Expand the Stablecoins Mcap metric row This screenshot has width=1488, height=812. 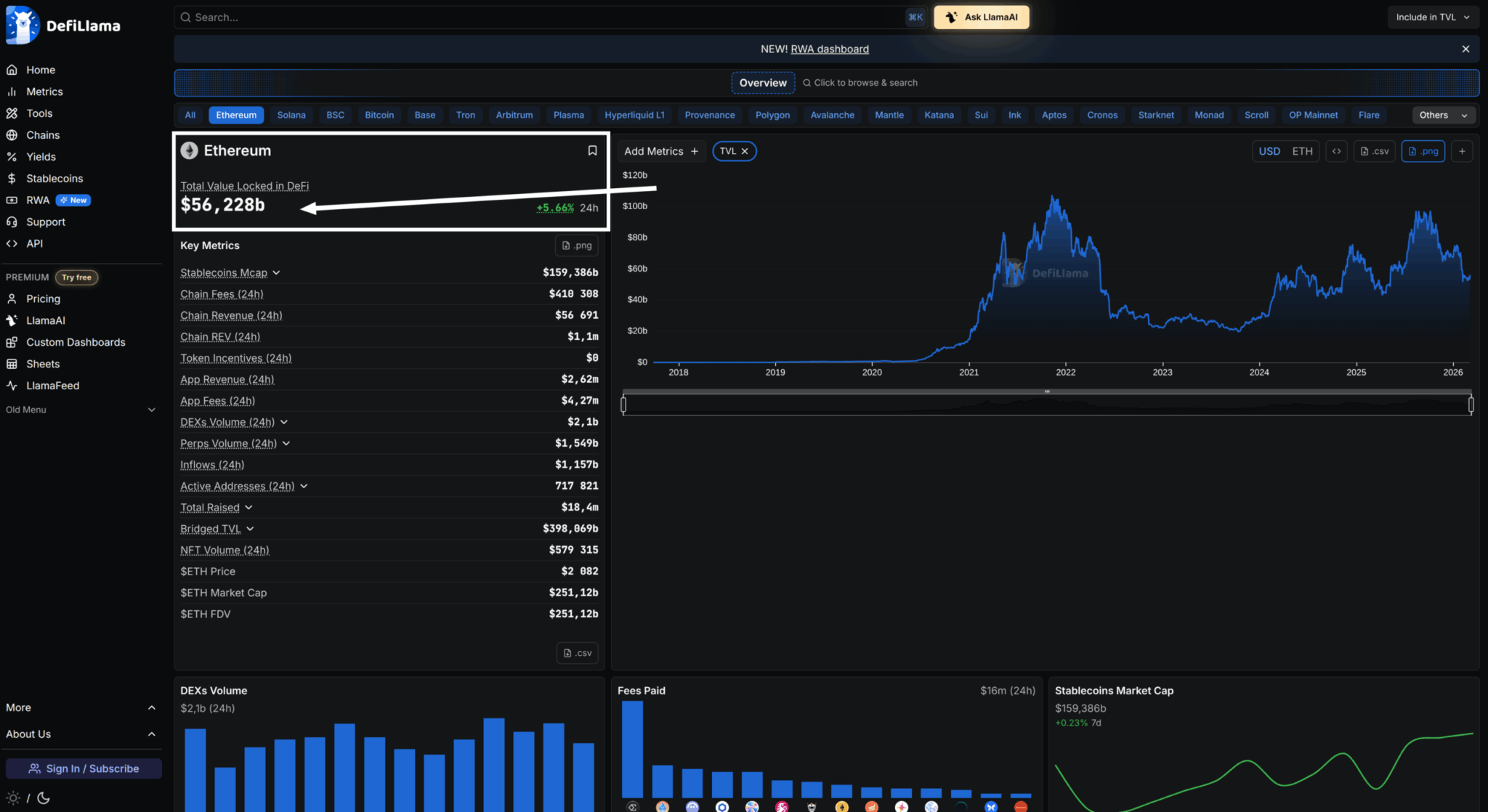pyautogui.click(x=277, y=273)
